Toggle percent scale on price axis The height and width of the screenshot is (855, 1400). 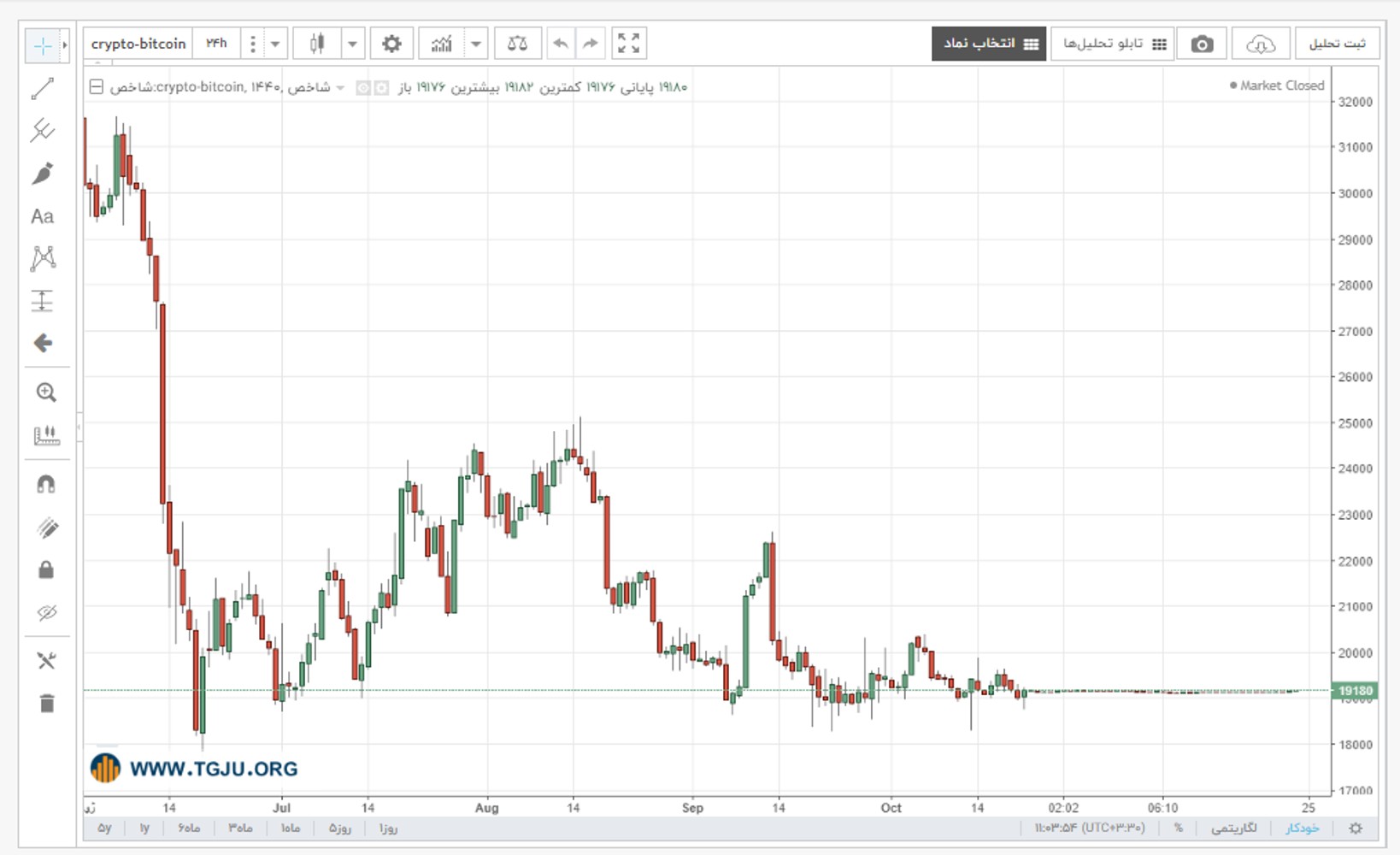click(x=1178, y=828)
